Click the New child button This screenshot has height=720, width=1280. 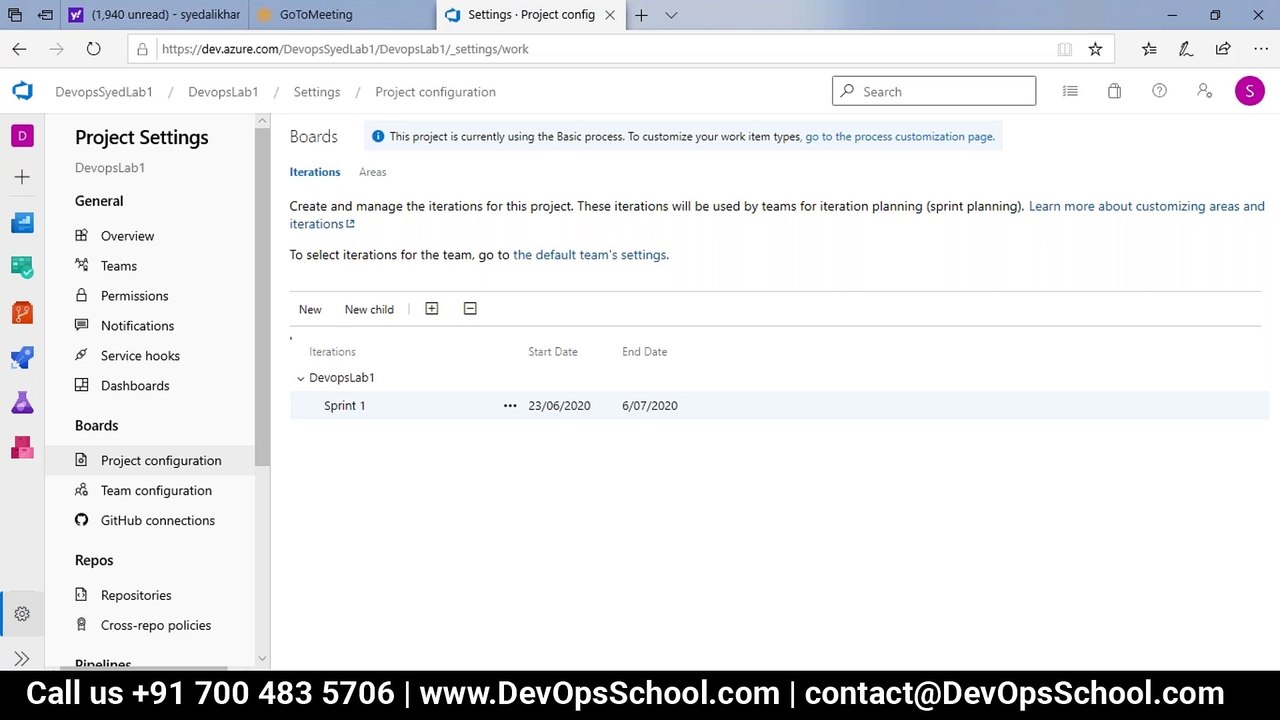click(x=369, y=309)
